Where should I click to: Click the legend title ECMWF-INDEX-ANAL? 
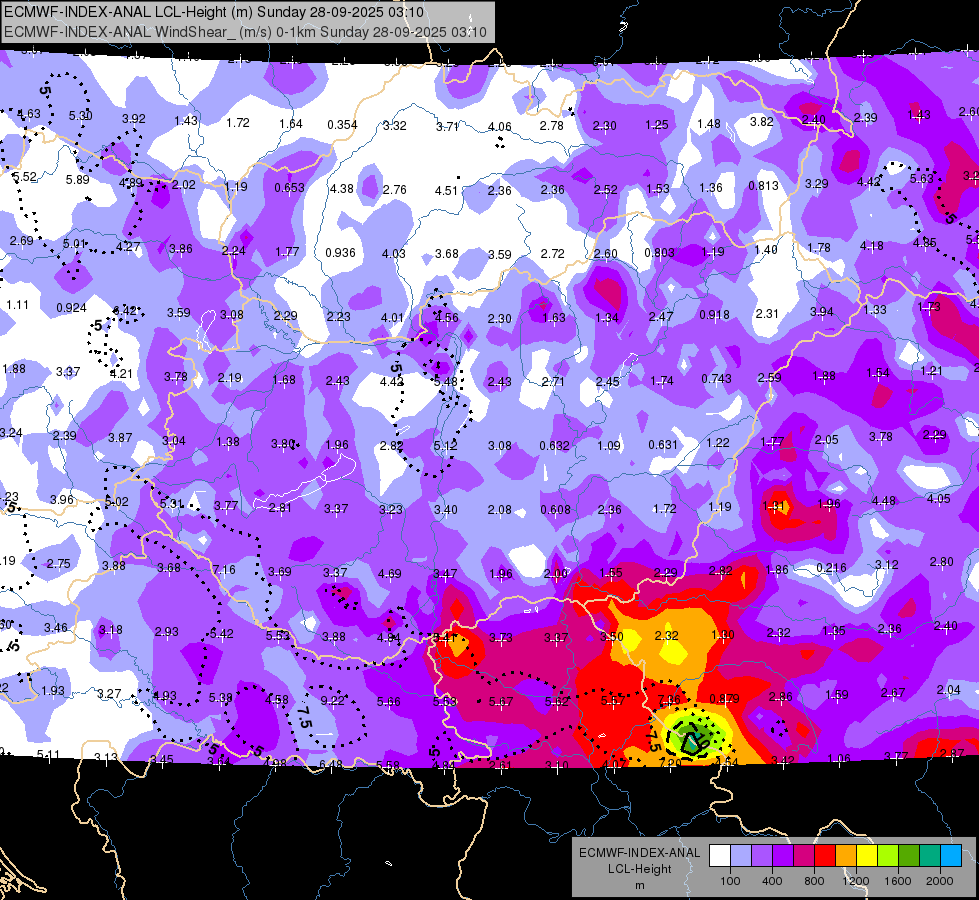coord(639,853)
